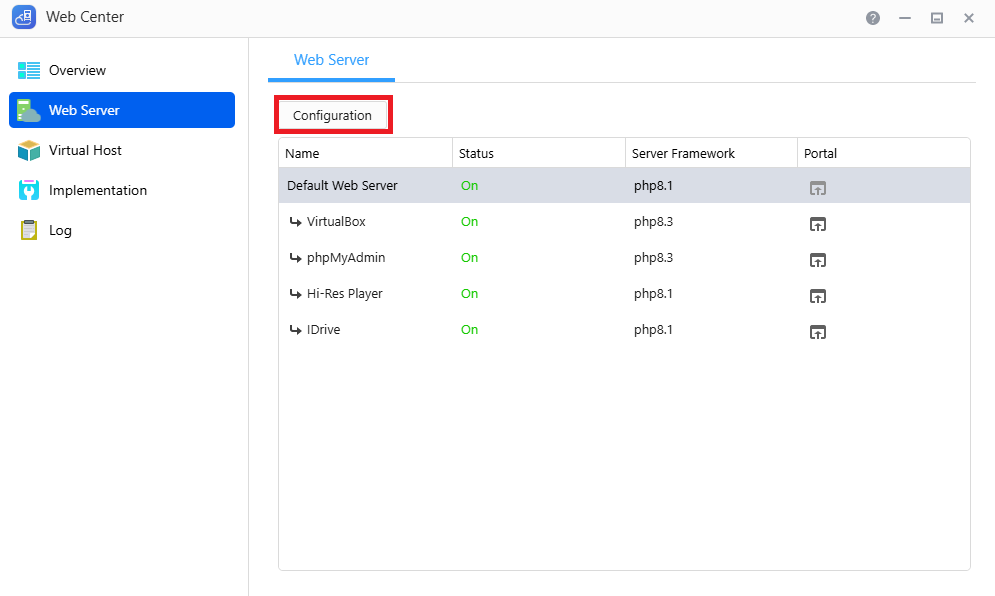
Task: Click php8.1 in the Hi-Res Player row
Action: tap(653, 295)
